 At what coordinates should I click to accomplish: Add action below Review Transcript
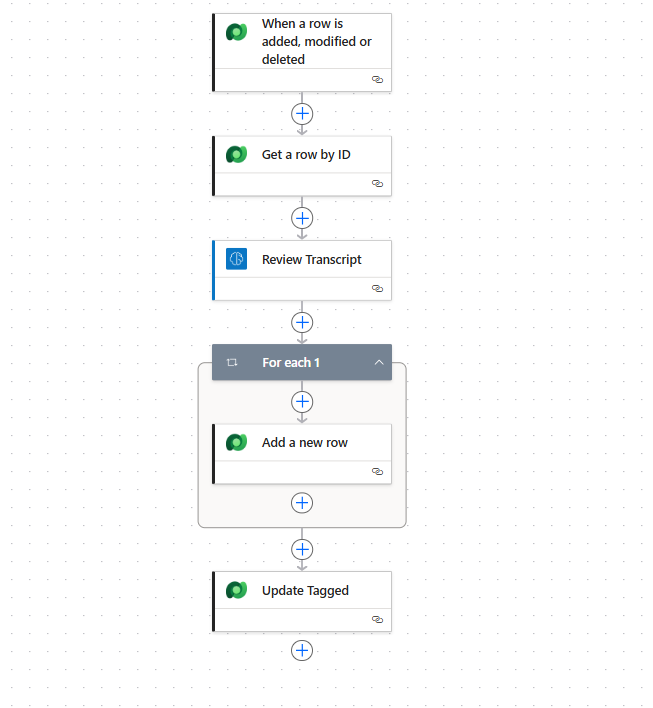302,322
